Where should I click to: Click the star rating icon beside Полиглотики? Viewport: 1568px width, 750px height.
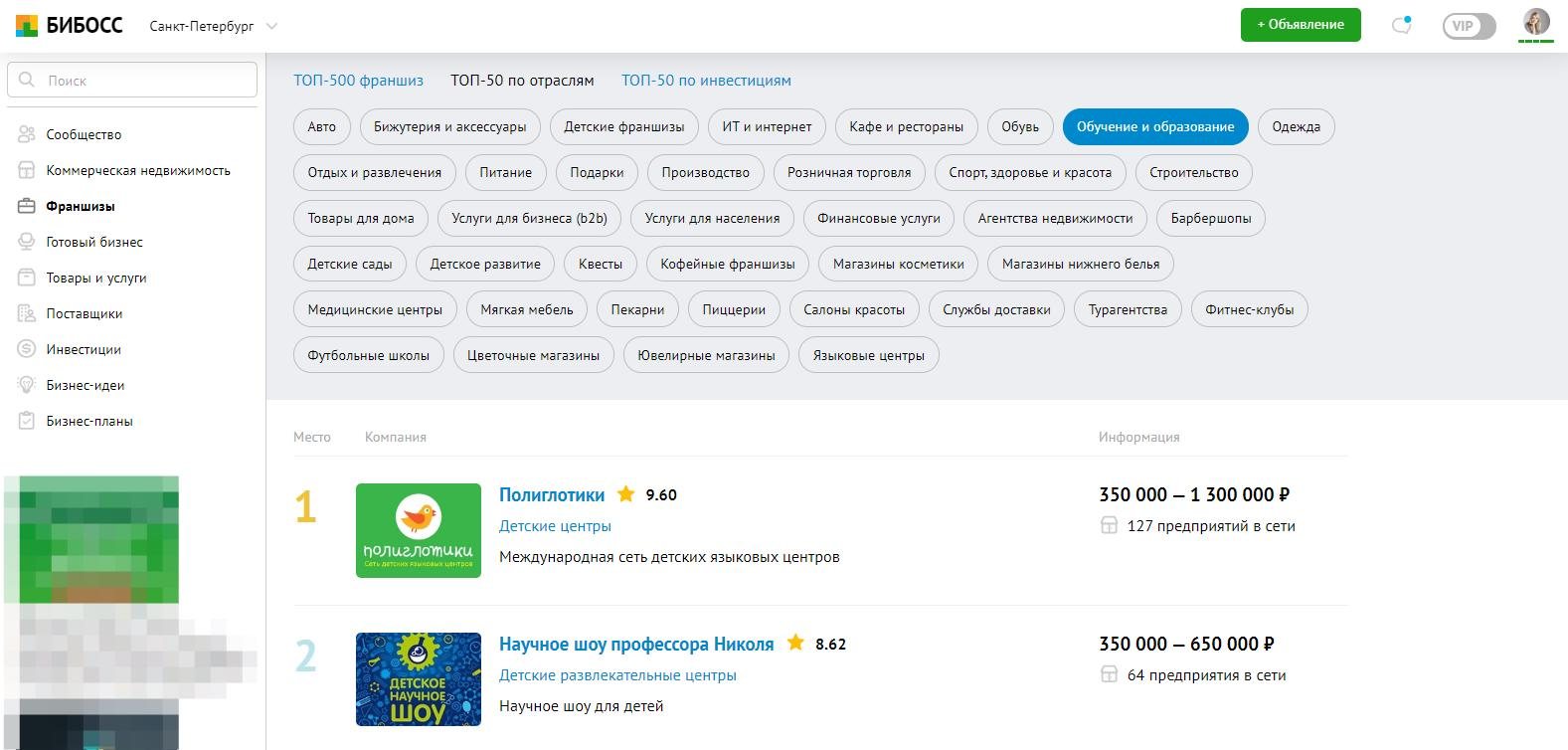click(x=625, y=493)
